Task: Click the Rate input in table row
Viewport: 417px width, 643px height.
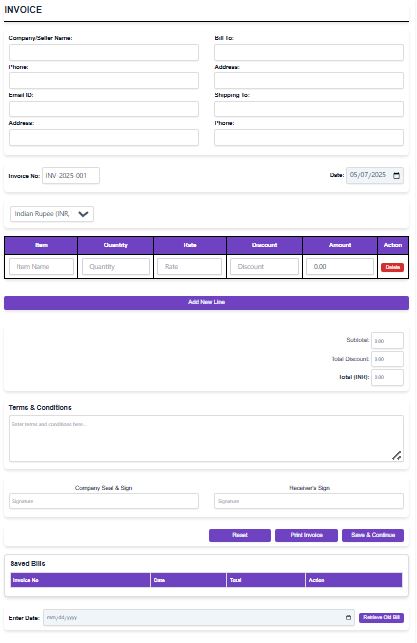Action: point(189,267)
